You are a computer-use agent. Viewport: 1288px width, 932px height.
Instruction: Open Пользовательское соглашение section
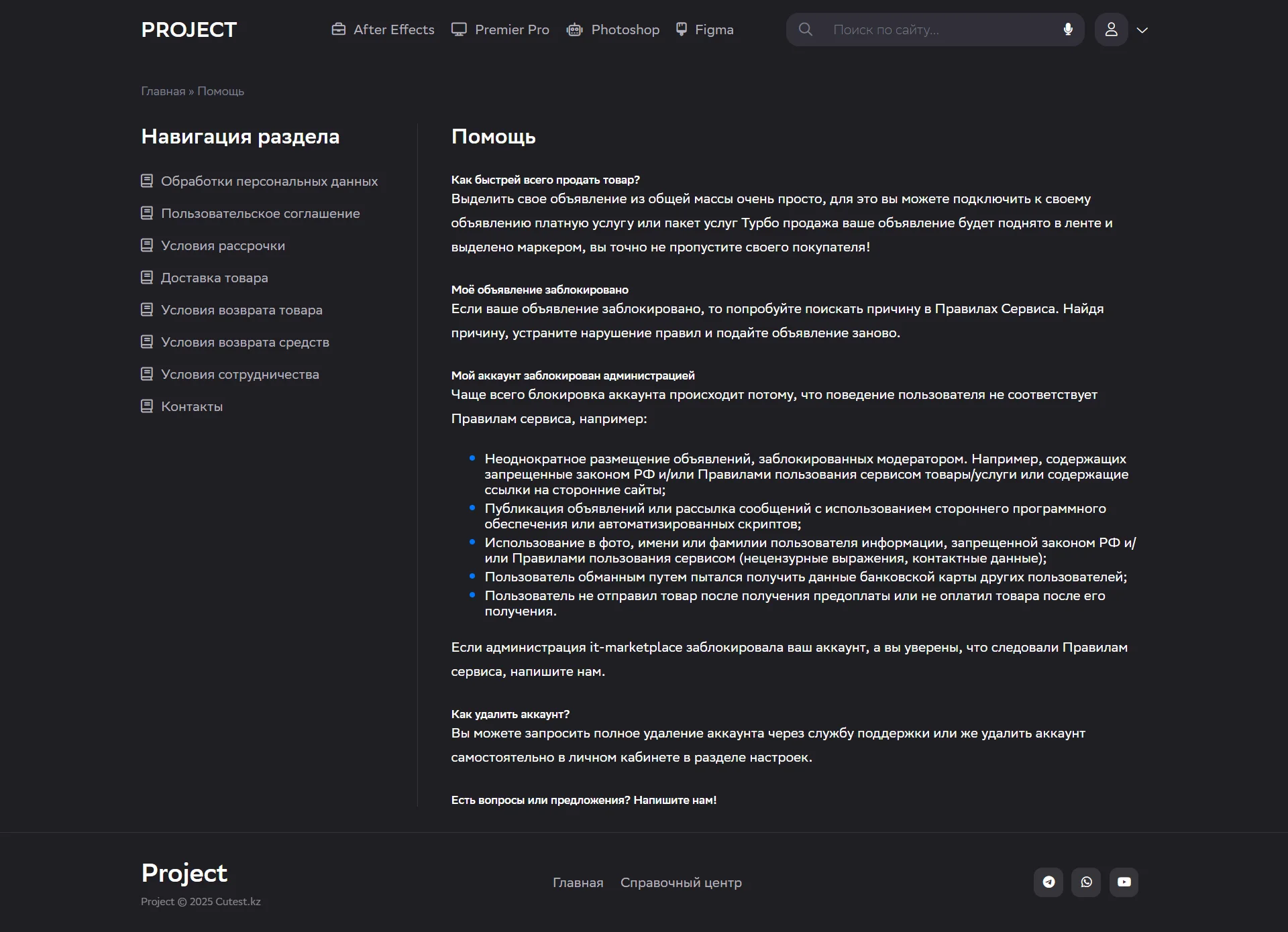click(260, 213)
